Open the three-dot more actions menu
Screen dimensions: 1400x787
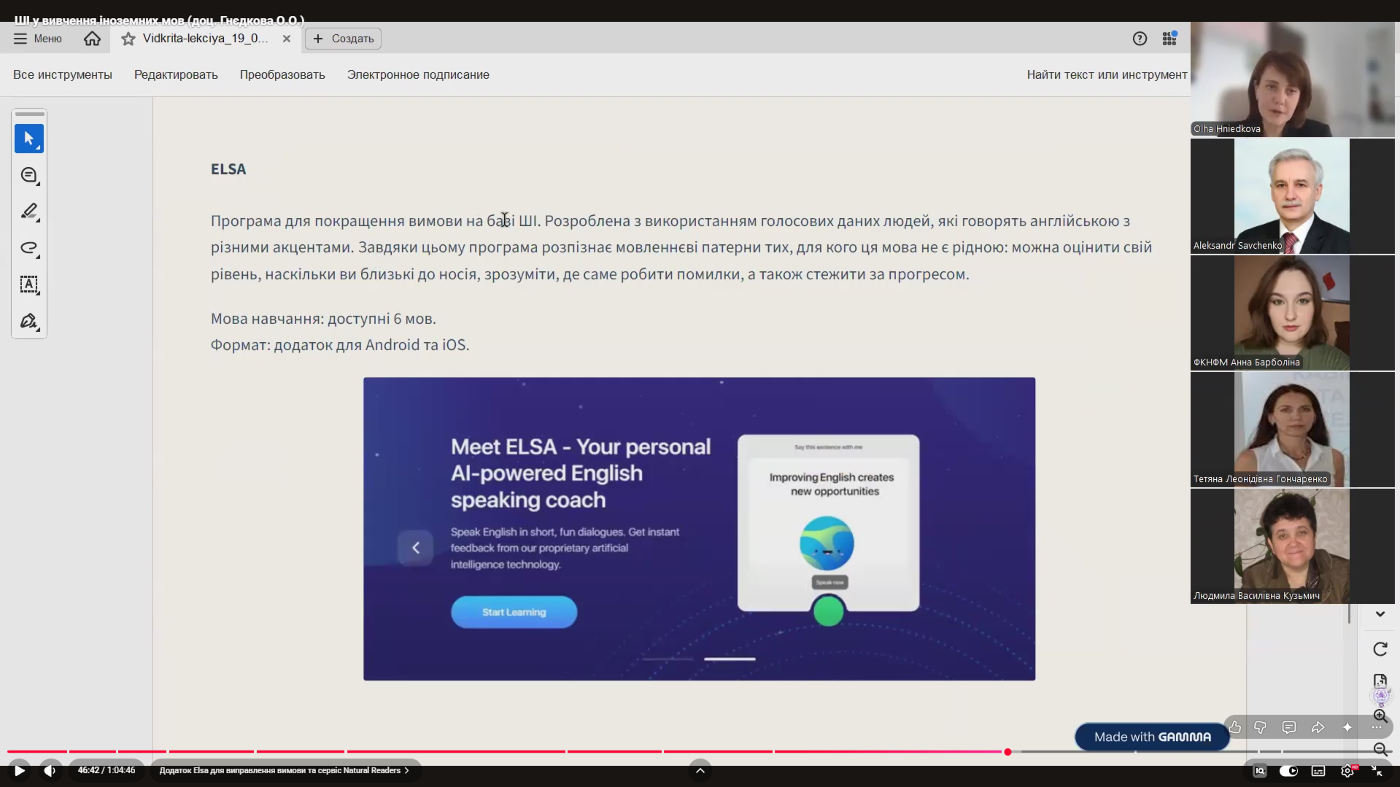pos(1376,727)
